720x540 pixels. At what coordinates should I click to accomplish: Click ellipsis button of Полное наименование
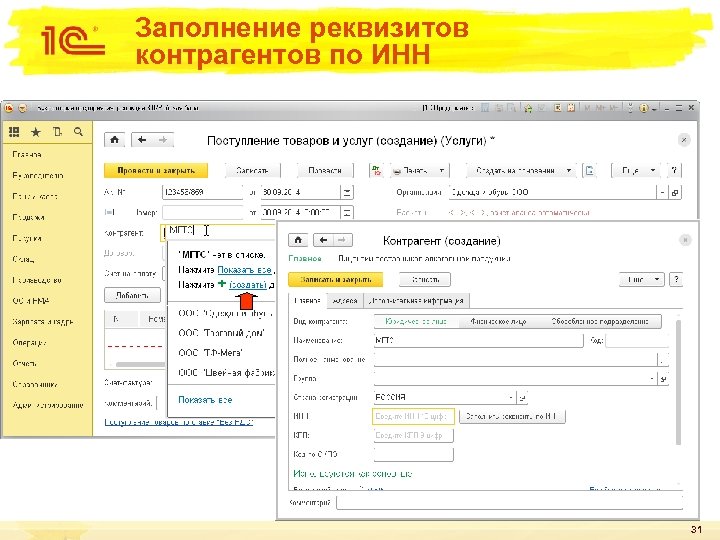[662, 360]
